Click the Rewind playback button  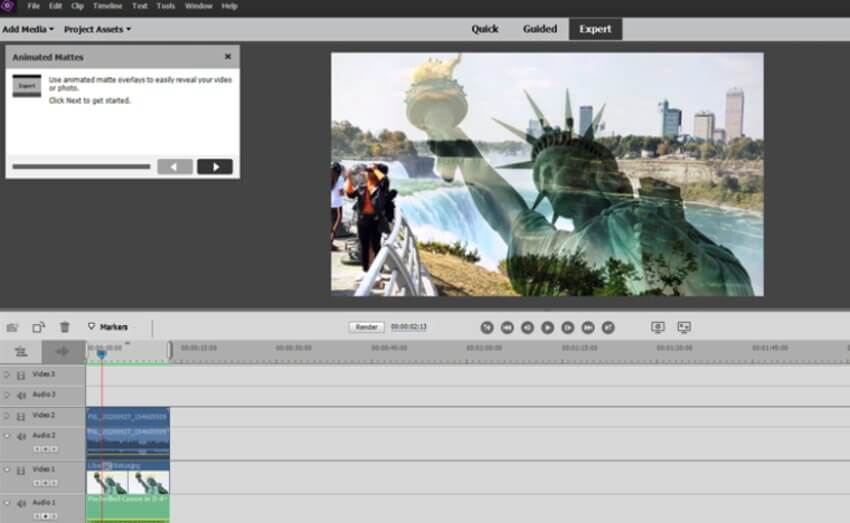point(507,327)
